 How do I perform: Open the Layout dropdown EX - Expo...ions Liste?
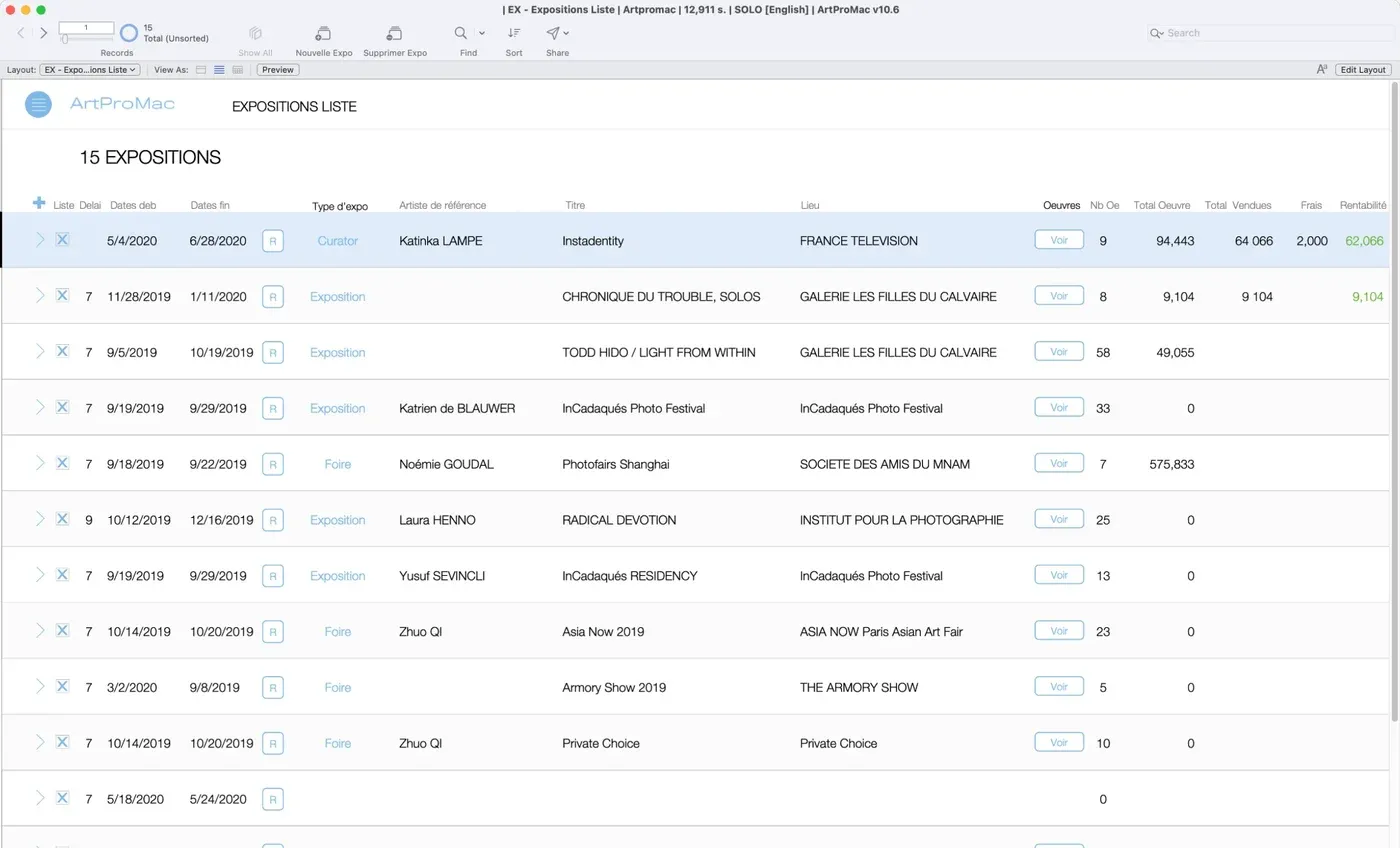pos(90,70)
